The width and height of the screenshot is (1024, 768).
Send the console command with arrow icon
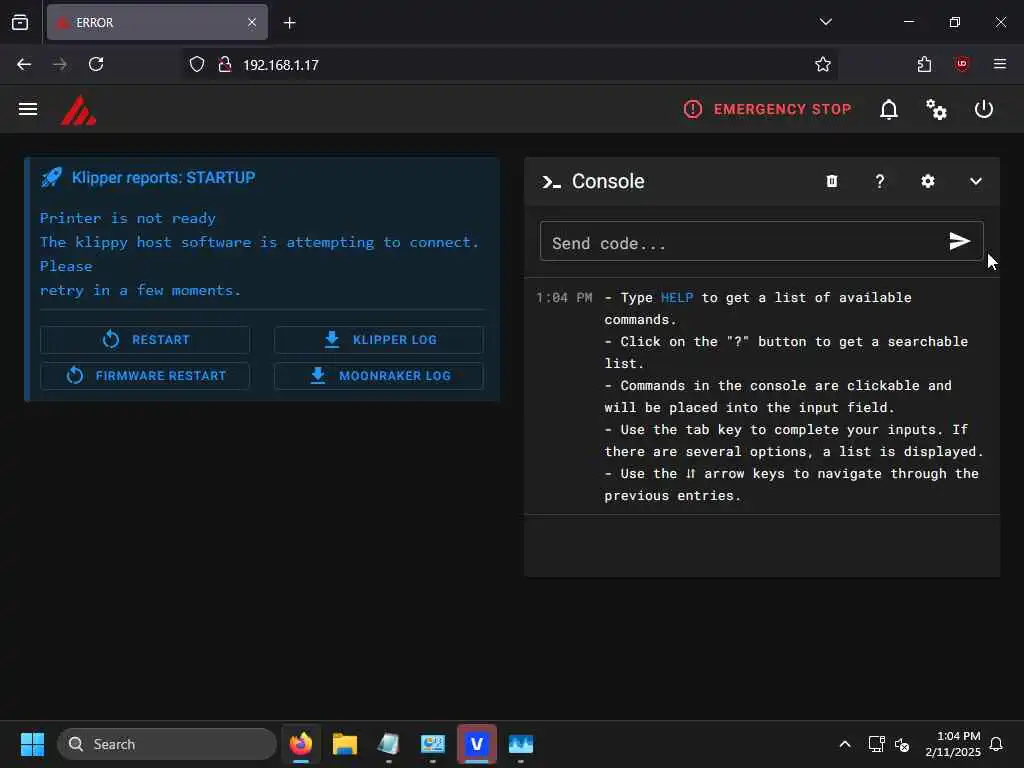959,241
